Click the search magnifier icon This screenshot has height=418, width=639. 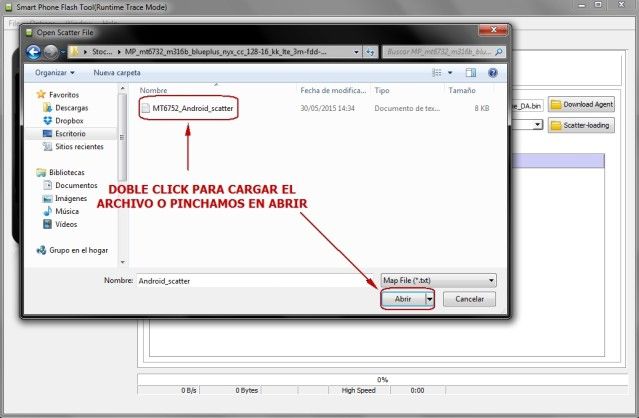[x=499, y=52]
